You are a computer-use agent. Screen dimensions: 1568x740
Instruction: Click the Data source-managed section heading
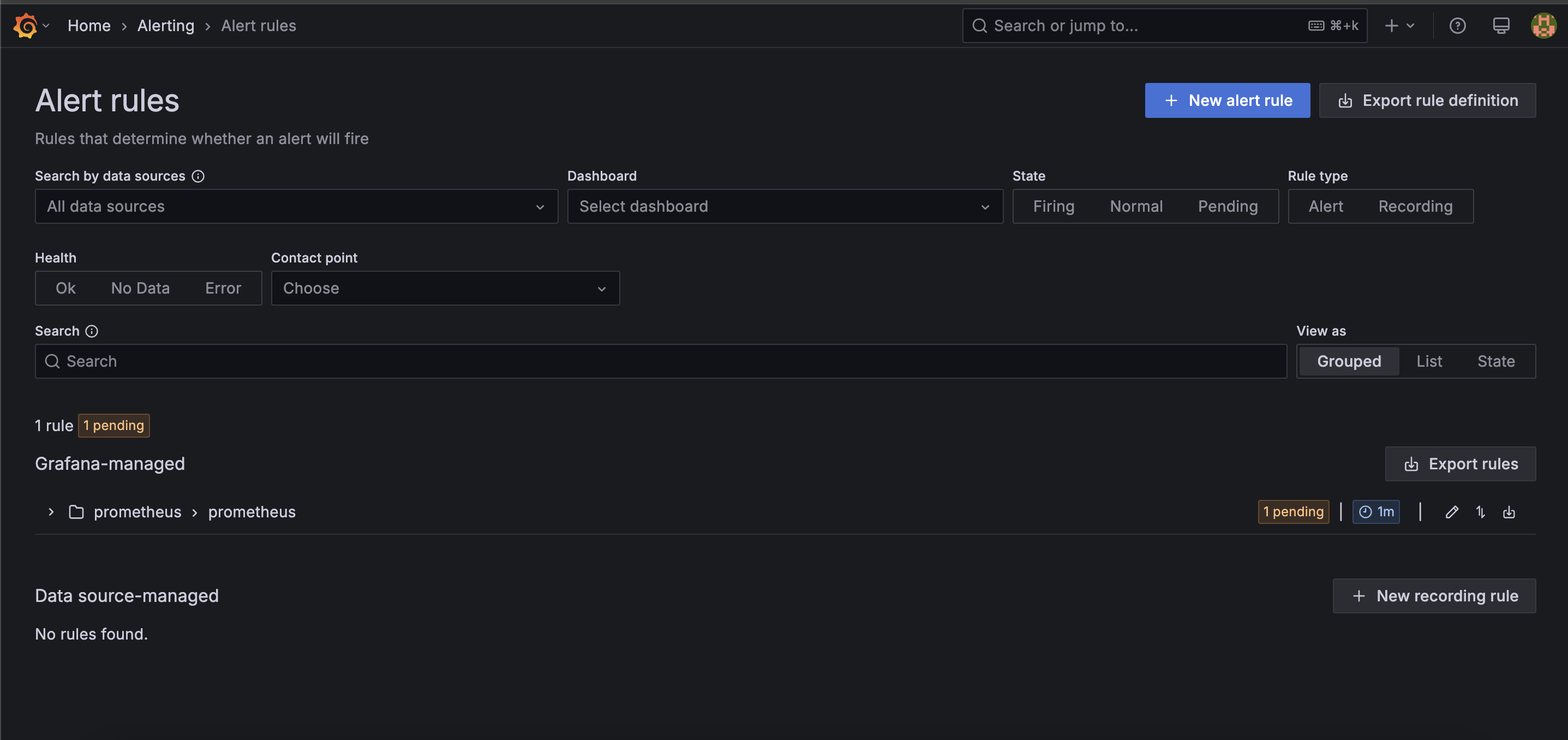tap(127, 595)
